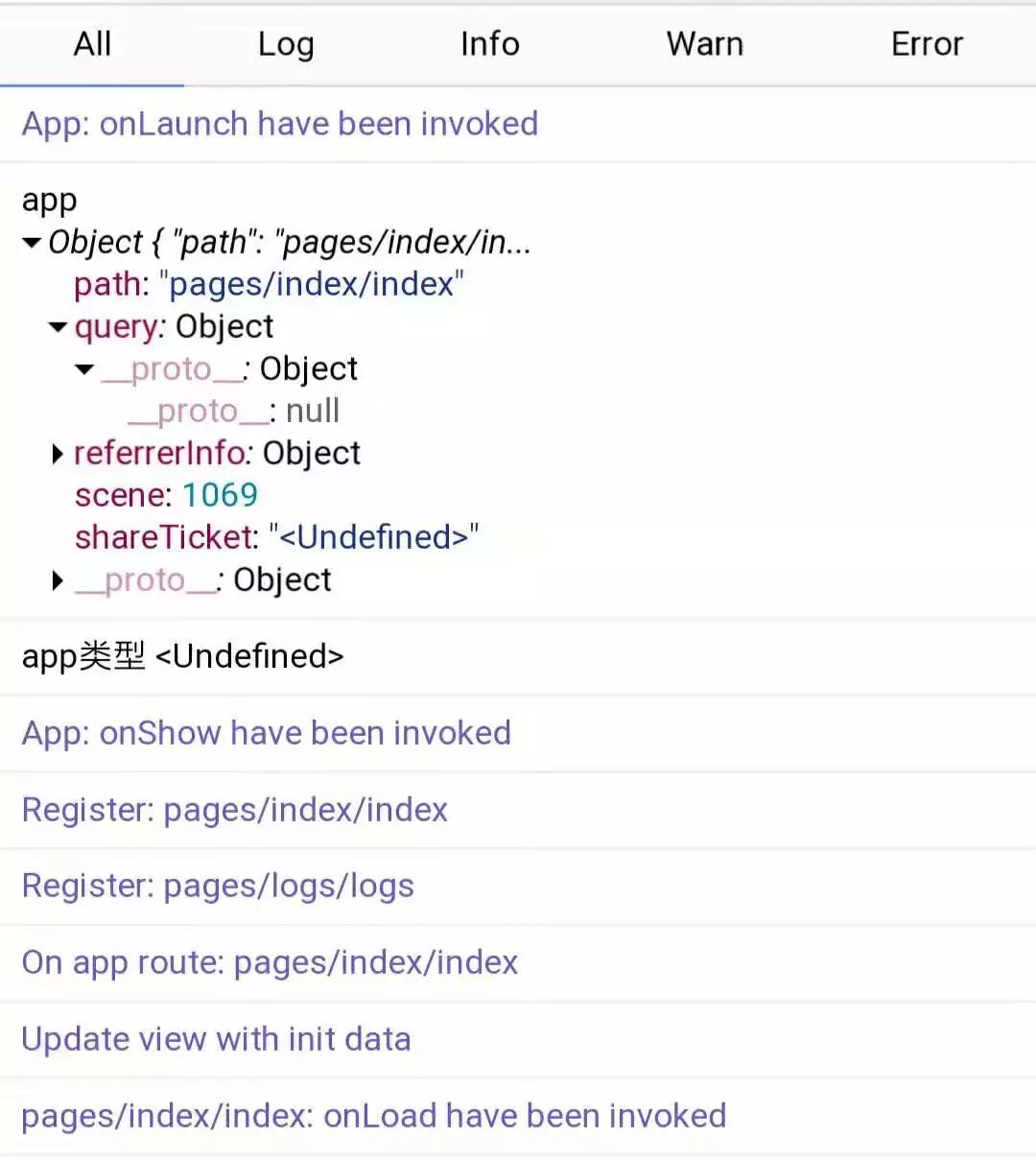Screen dimensions: 1036x1160
Task: Click "Register: pages/index/index" log row
Action: coord(234,810)
